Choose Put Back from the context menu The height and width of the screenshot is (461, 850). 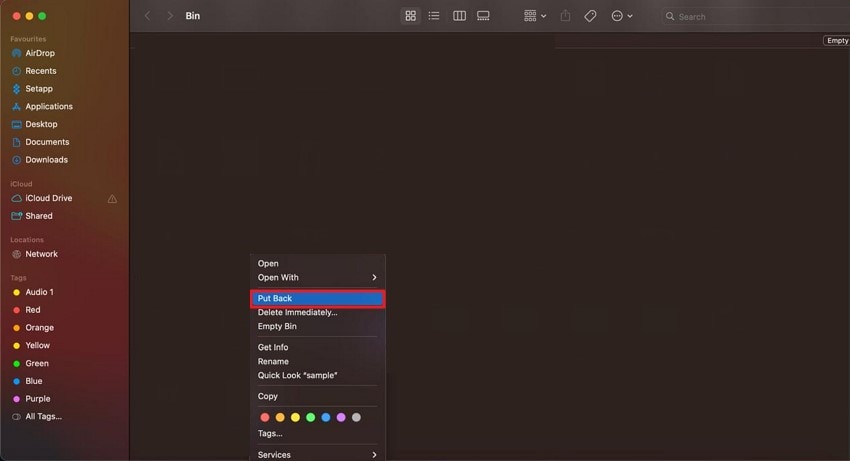pos(317,299)
